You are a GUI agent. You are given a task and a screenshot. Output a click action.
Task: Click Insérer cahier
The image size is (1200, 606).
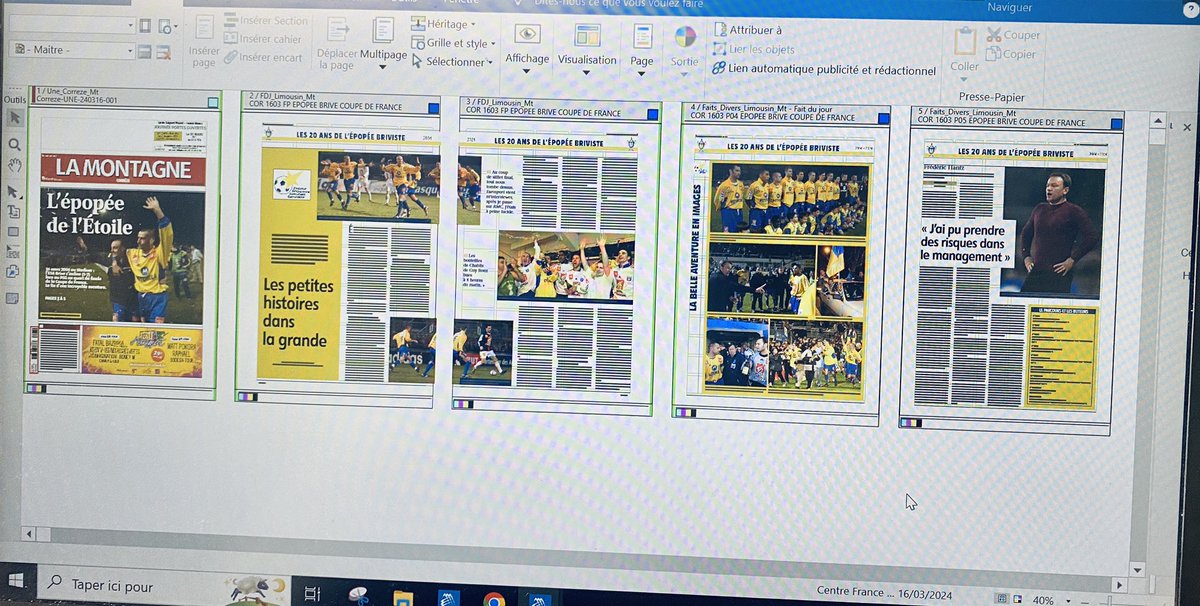click(262, 39)
